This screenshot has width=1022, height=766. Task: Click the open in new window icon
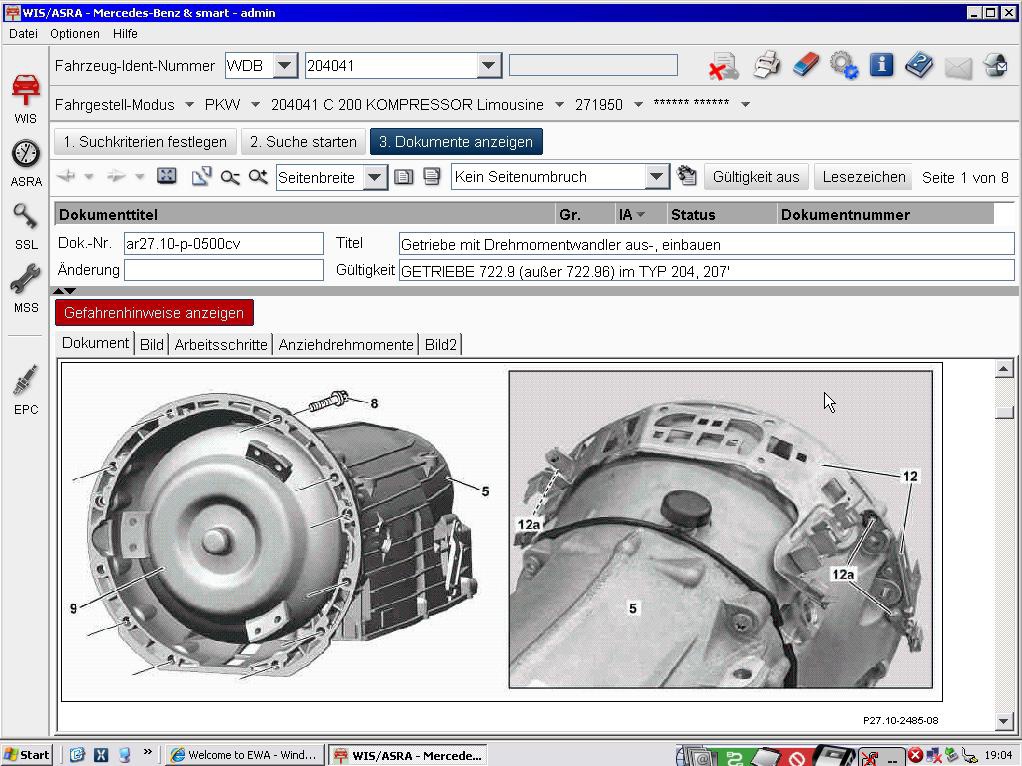pos(201,176)
